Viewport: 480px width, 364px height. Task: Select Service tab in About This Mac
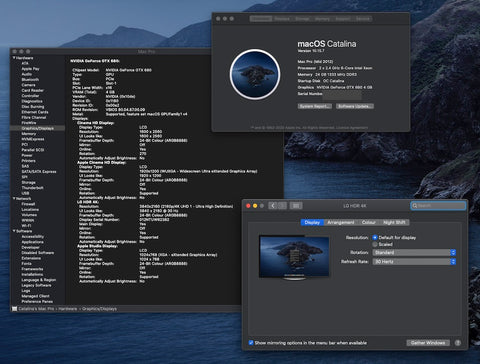363,19
